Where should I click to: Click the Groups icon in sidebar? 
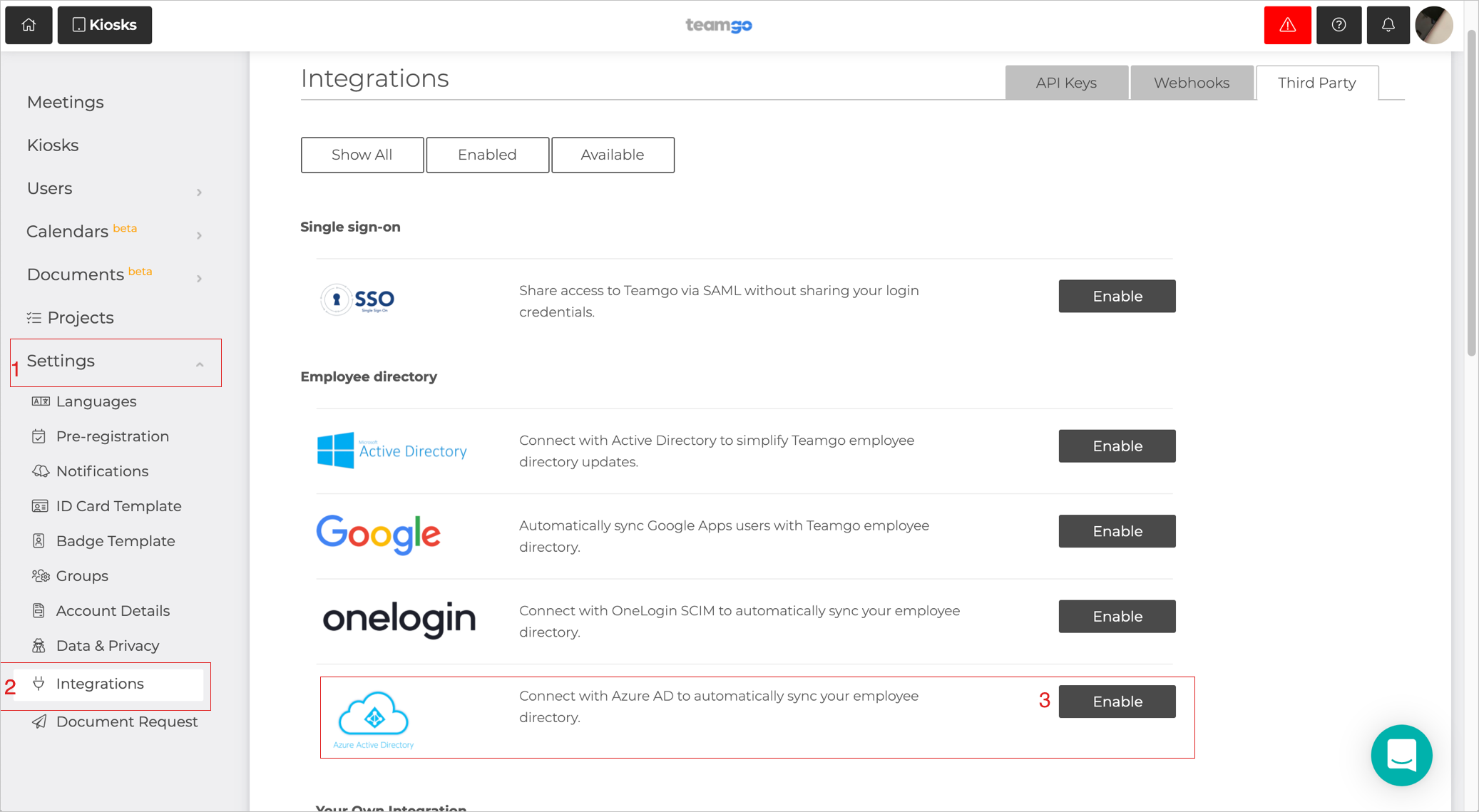[x=40, y=575]
